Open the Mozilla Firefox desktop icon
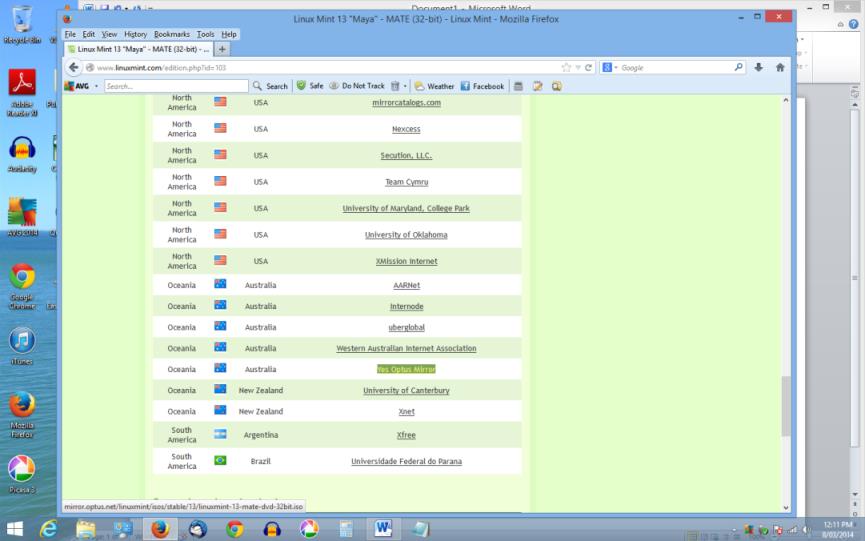This screenshot has height=541, width=865. 22,415
